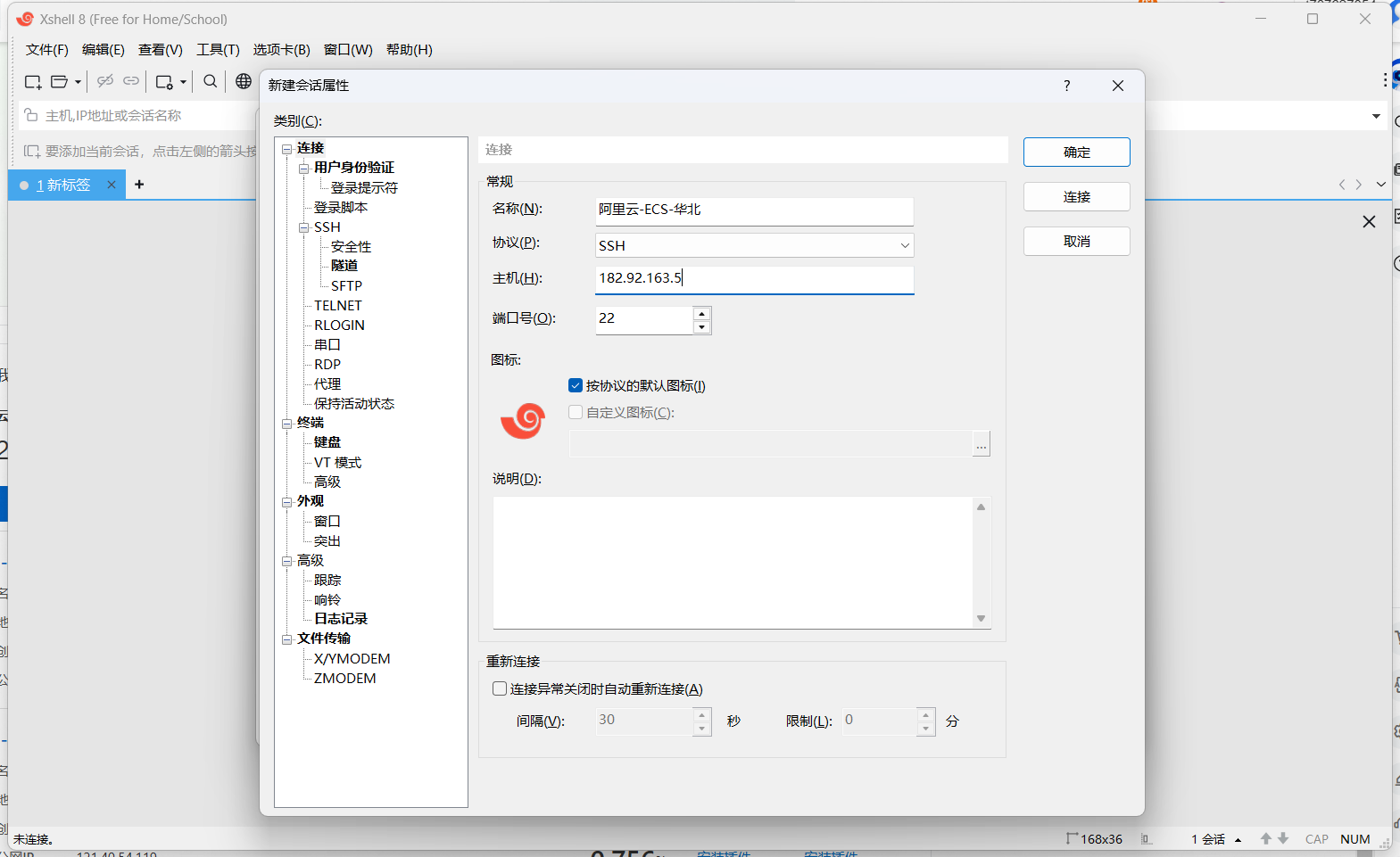Toggle the 自定义图标 checkbox
1400x857 pixels.
[576, 412]
